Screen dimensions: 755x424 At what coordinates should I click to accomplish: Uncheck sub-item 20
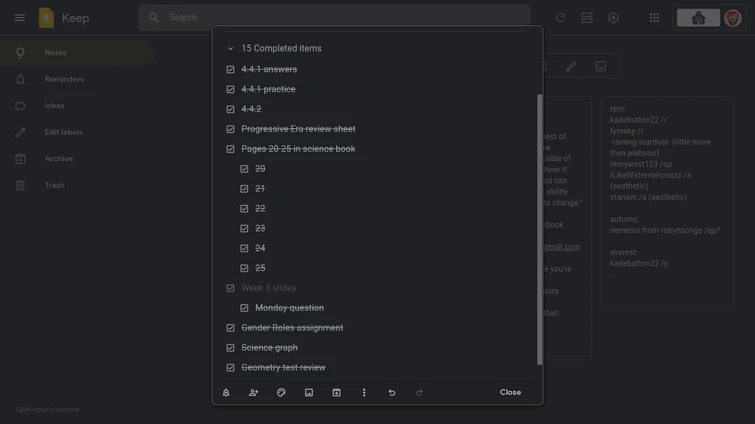point(244,169)
